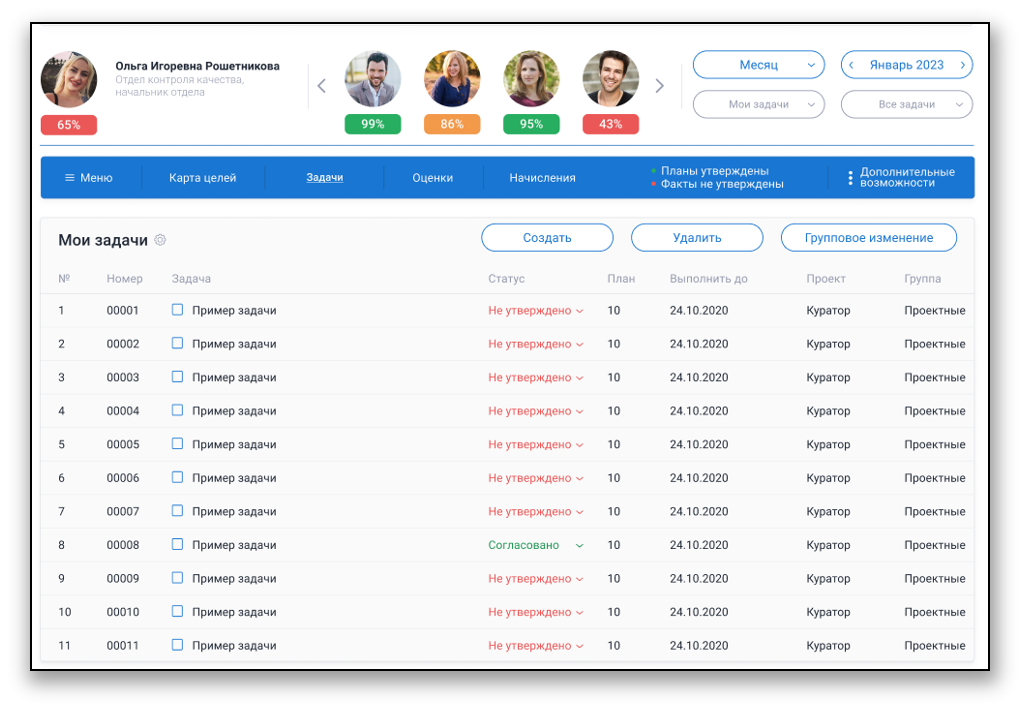
Task: Open the Мои задачи filter dropdown
Action: pos(758,105)
